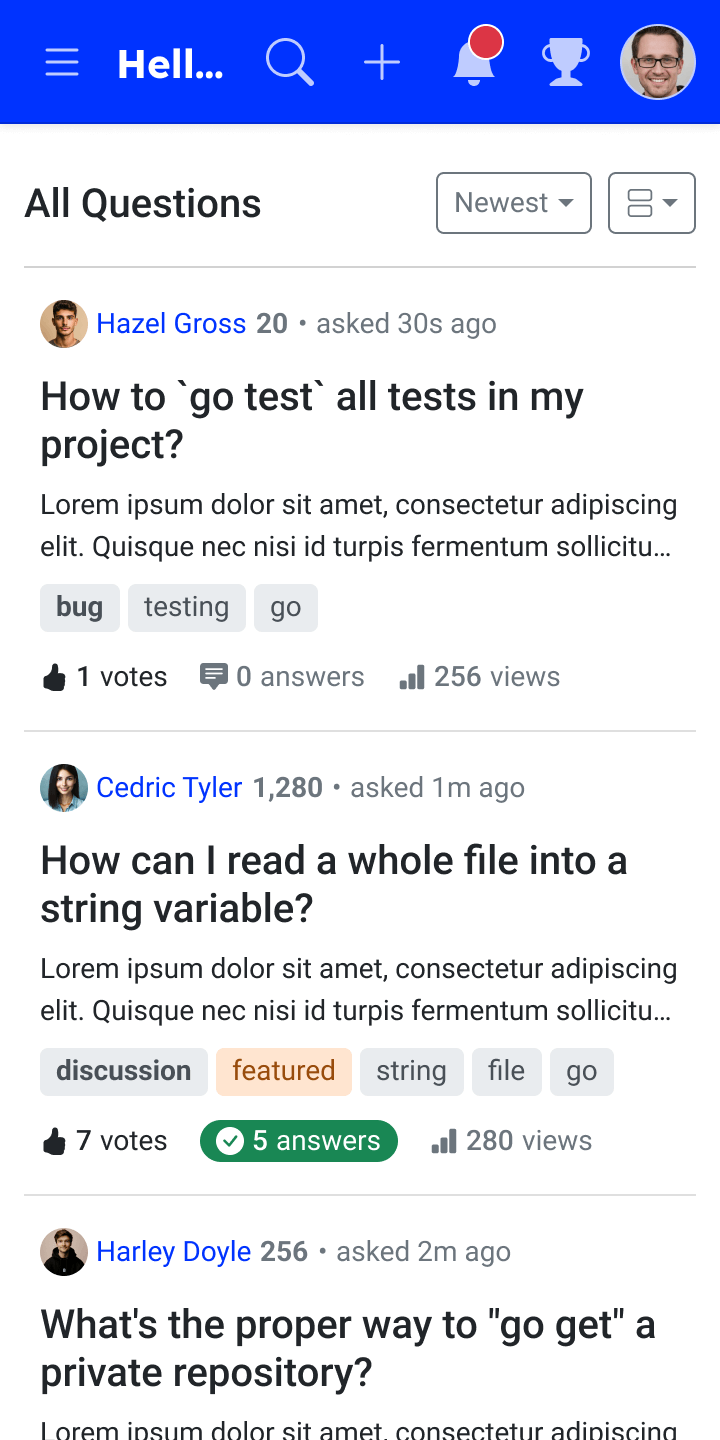720x1440 pixels.
Task: Click the plus icon to add question
Action: (x=382, y=63)
